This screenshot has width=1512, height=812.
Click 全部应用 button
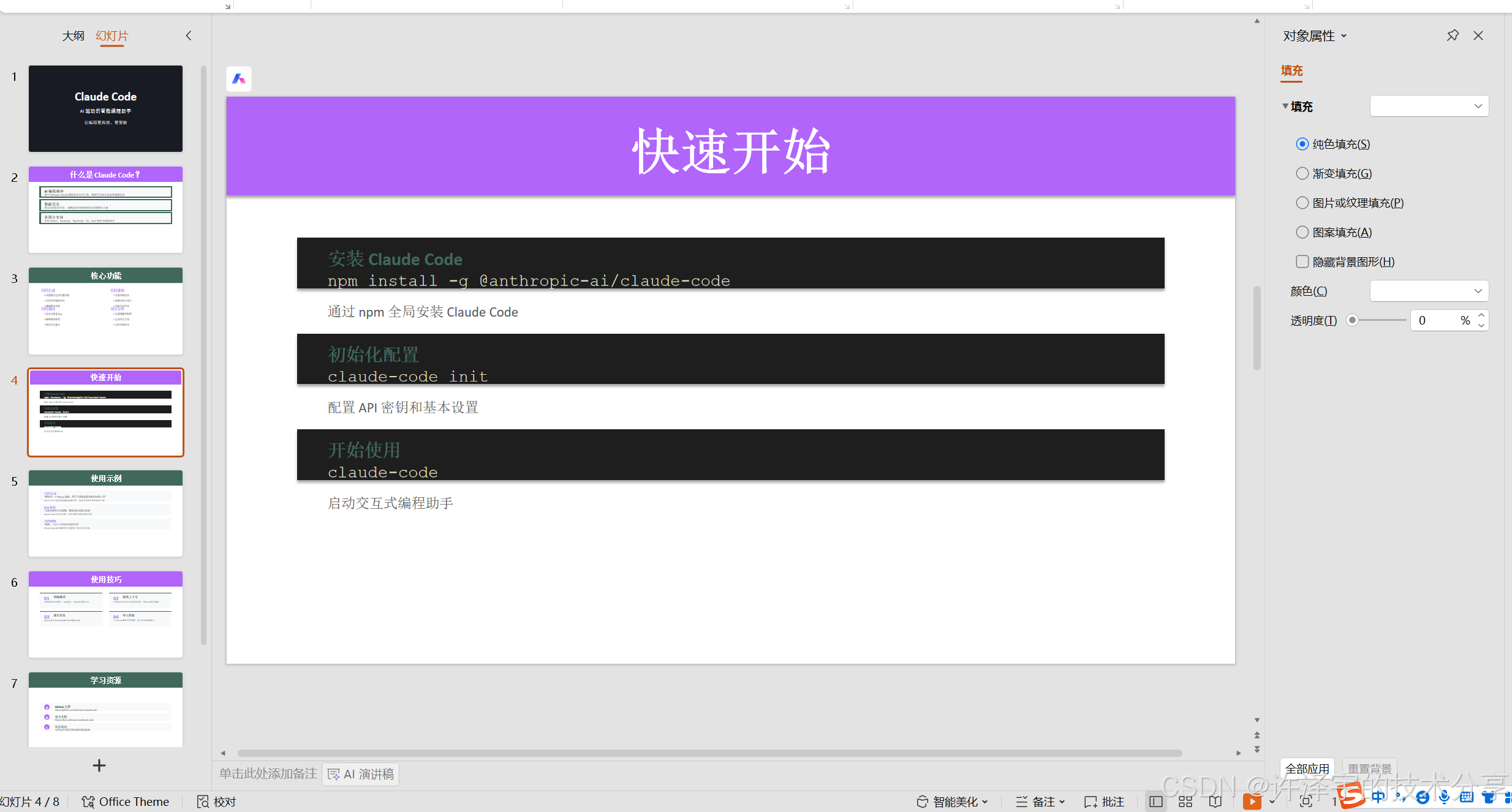point(1307,769)
